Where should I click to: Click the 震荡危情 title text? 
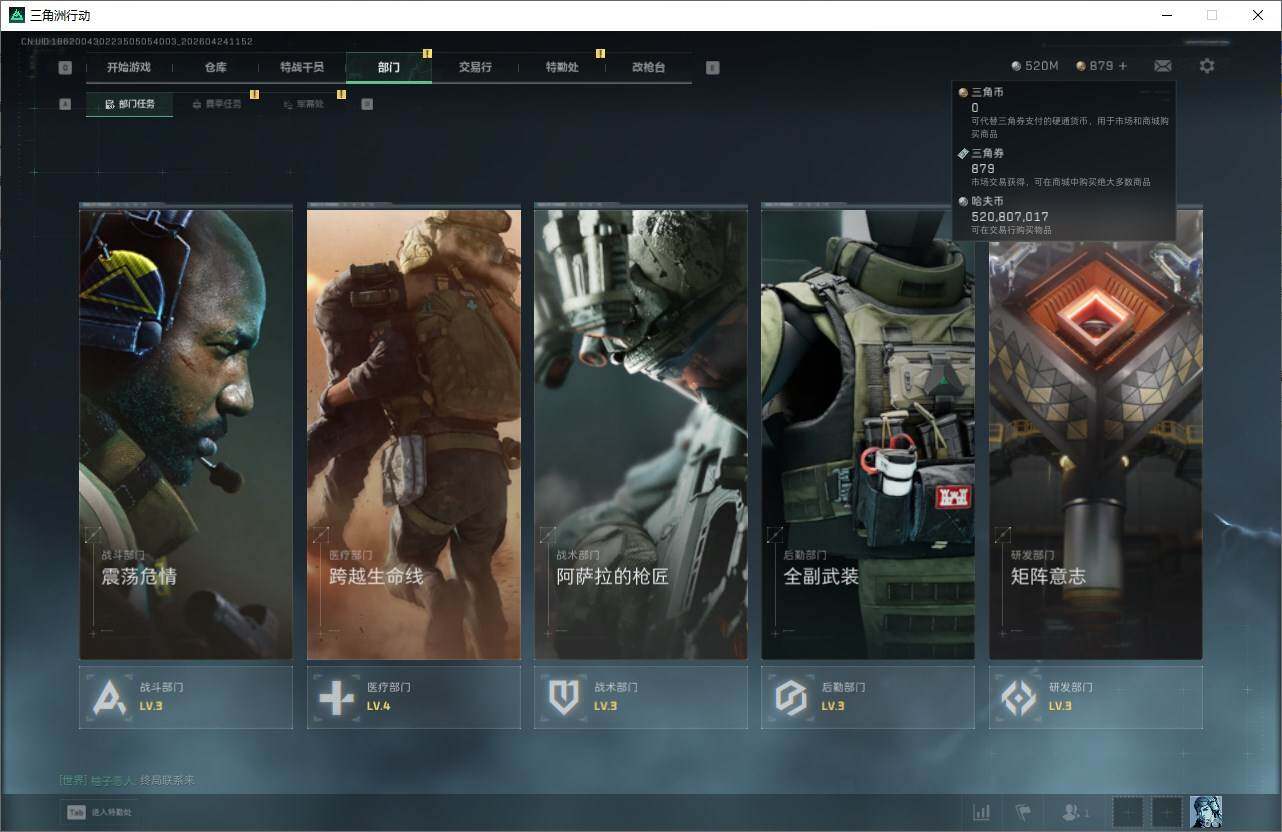pos(139,577)
